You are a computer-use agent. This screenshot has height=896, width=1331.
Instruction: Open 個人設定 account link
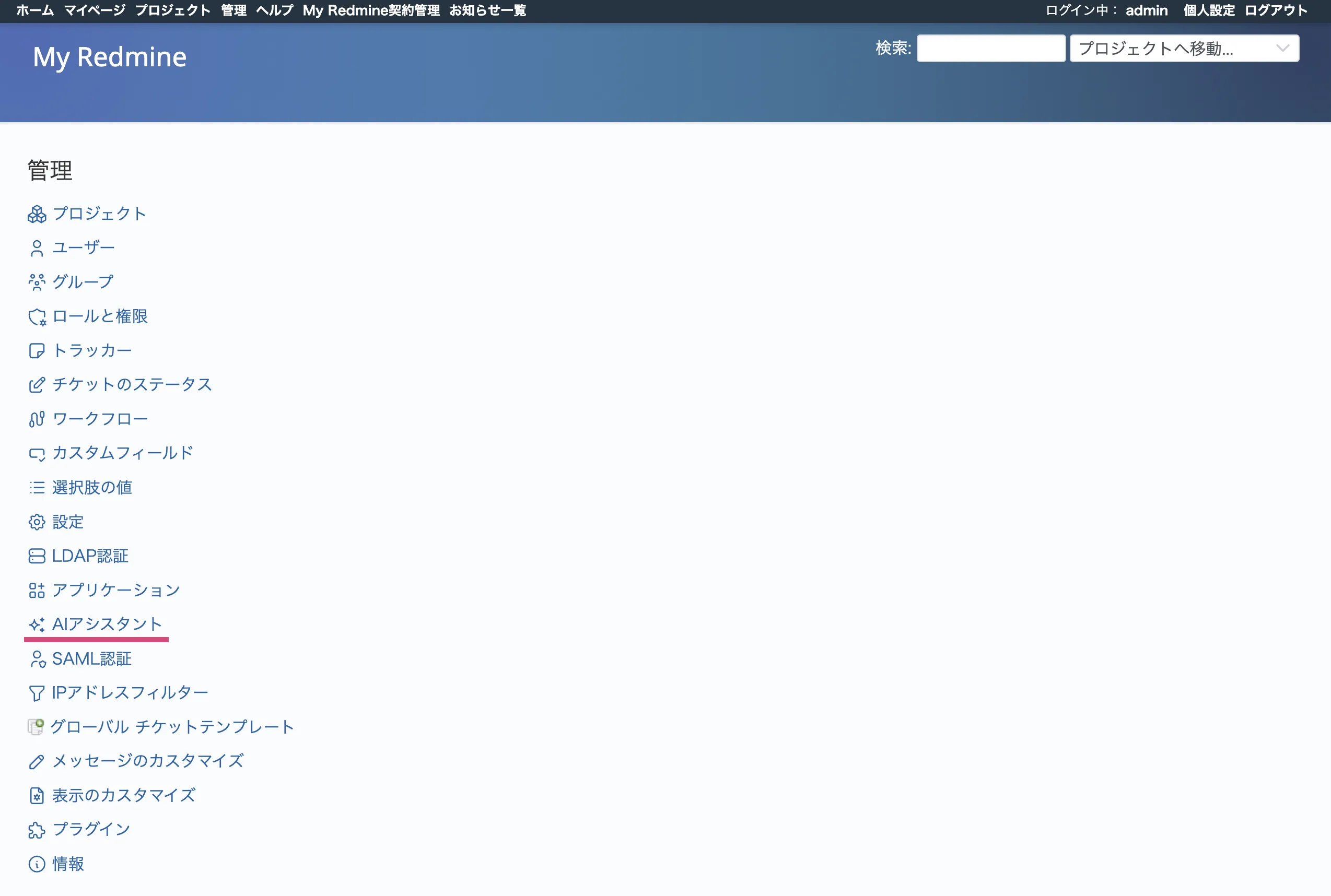(x=1209, y=10)
